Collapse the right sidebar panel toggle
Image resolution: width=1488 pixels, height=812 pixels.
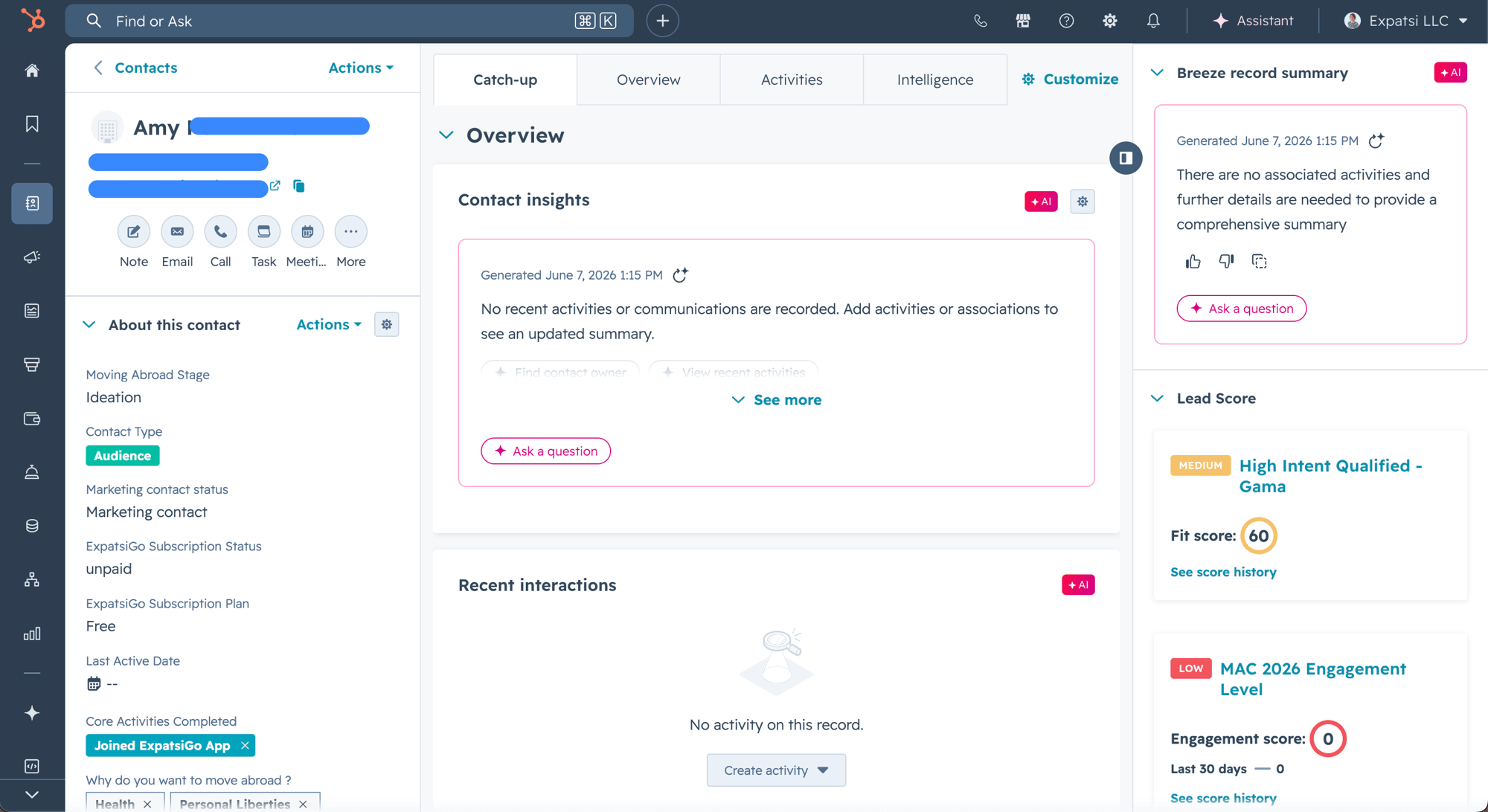pos(1126,158)
